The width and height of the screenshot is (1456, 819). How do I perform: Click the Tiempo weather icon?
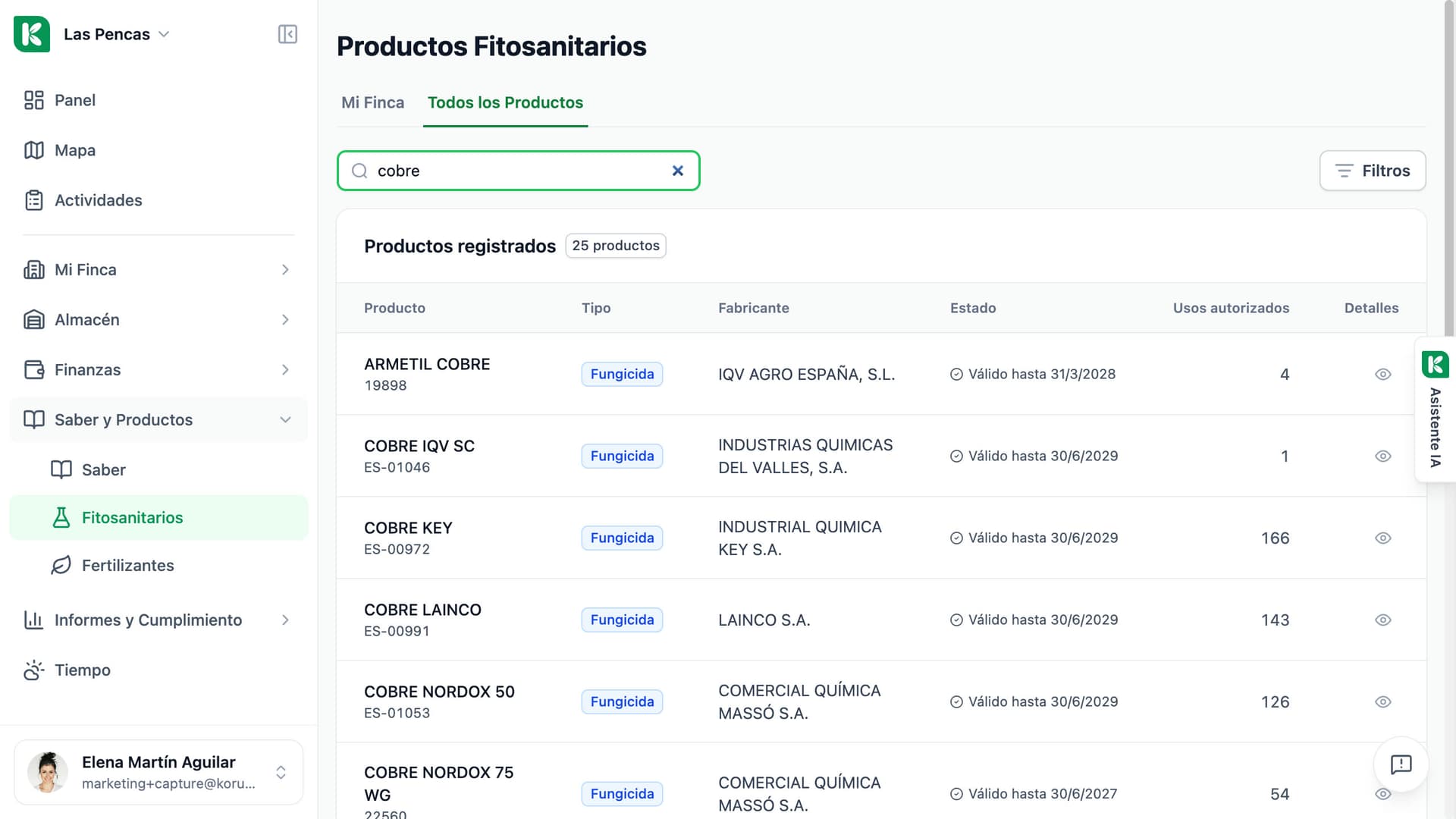[x=34, y=670]
